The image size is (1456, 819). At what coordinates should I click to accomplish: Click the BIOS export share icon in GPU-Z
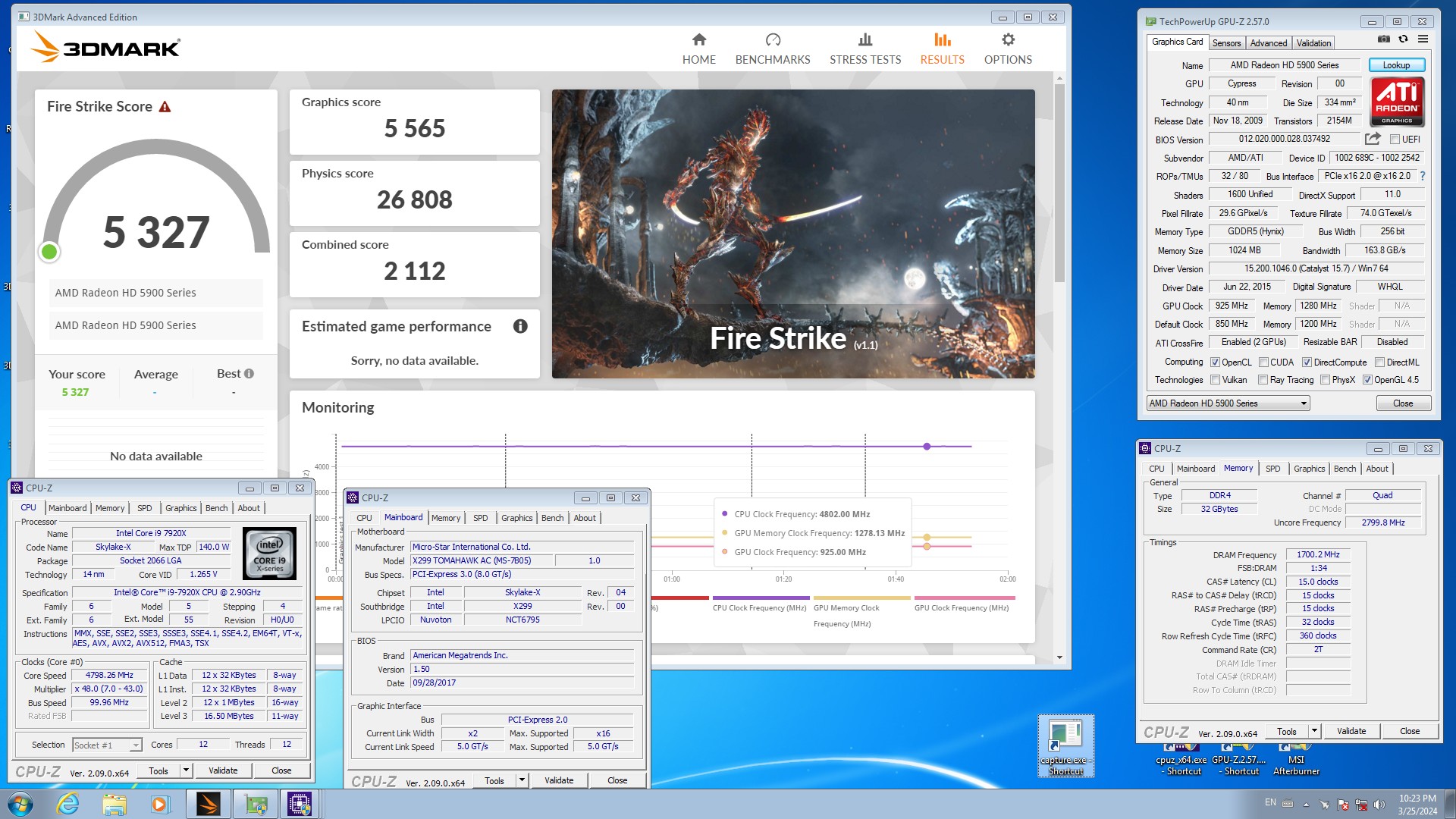pyautogui.click(x=1373, y=139)
